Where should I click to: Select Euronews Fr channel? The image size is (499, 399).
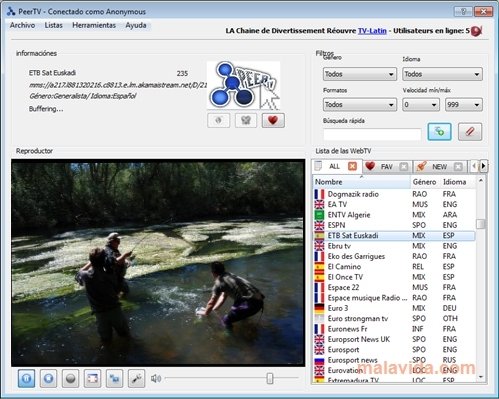394,329
